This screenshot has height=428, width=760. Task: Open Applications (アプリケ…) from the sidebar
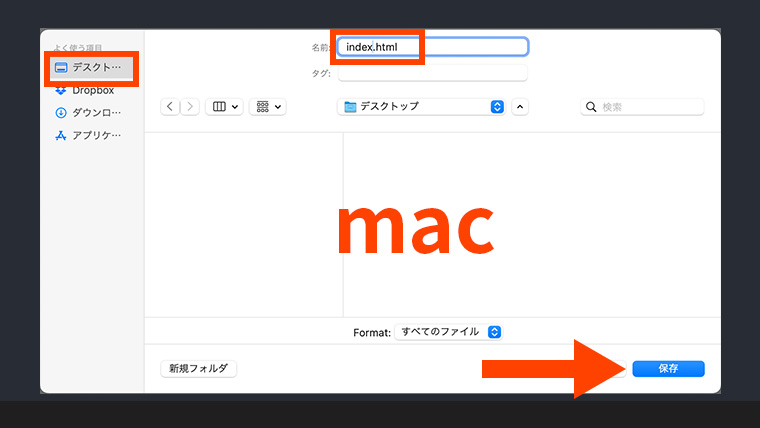point(95,136)
